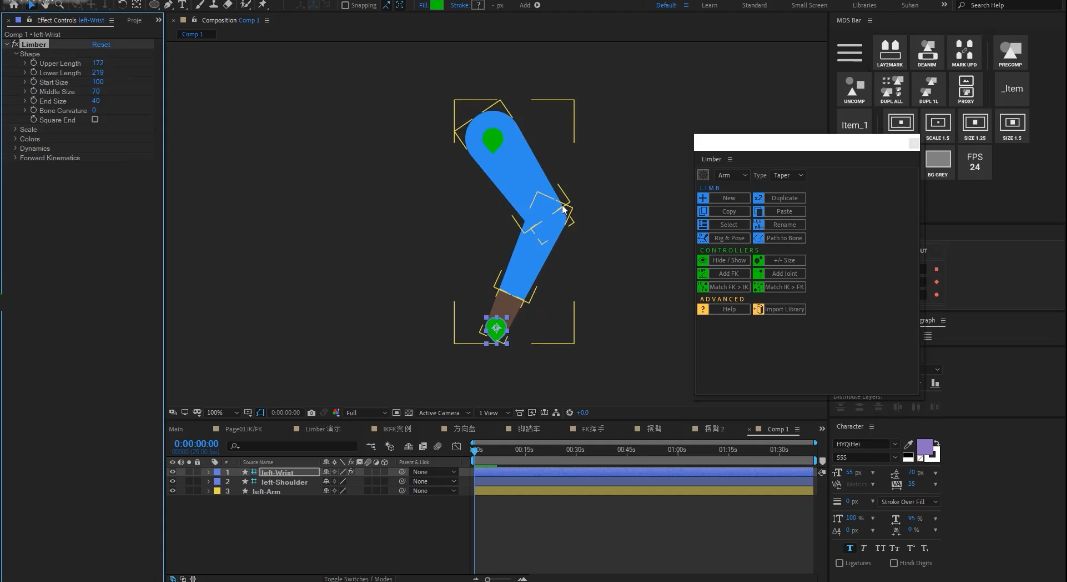Open the MDS Bar hamburger menu icon
The image size is (1067, 582).
(x=849, y=52)
